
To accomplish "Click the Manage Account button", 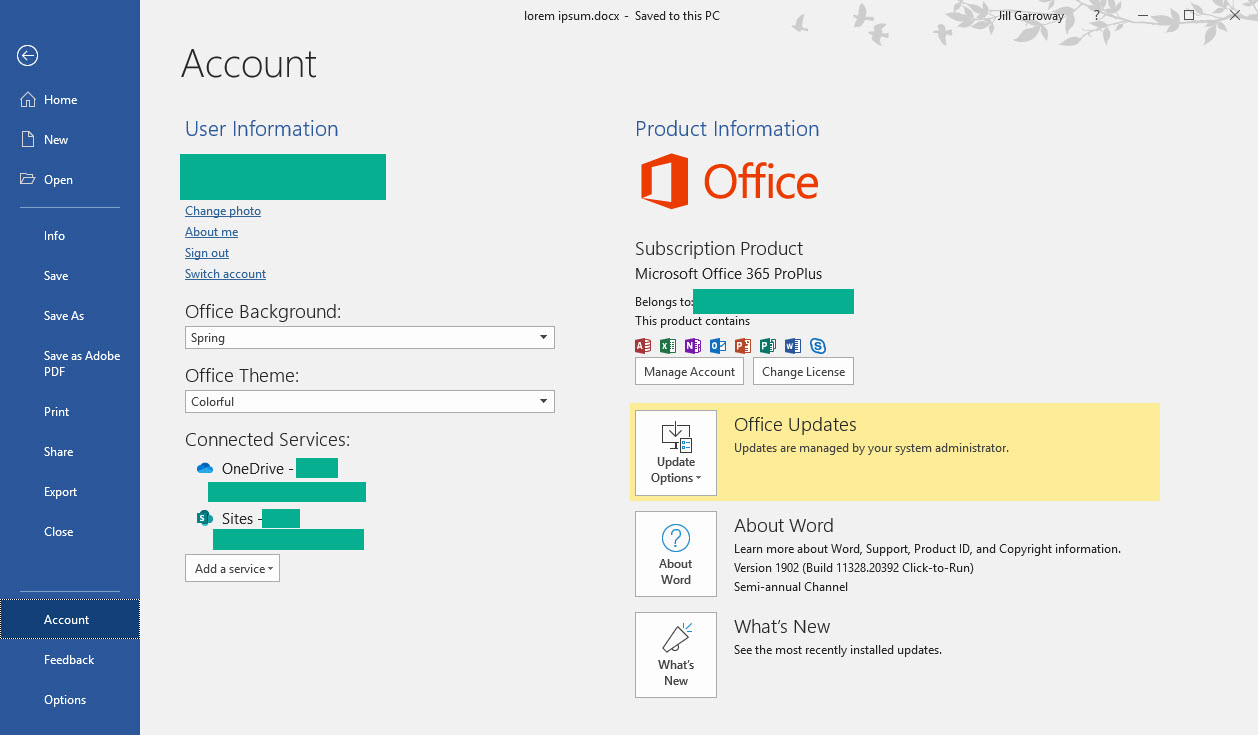I will (x=690, y=372).
